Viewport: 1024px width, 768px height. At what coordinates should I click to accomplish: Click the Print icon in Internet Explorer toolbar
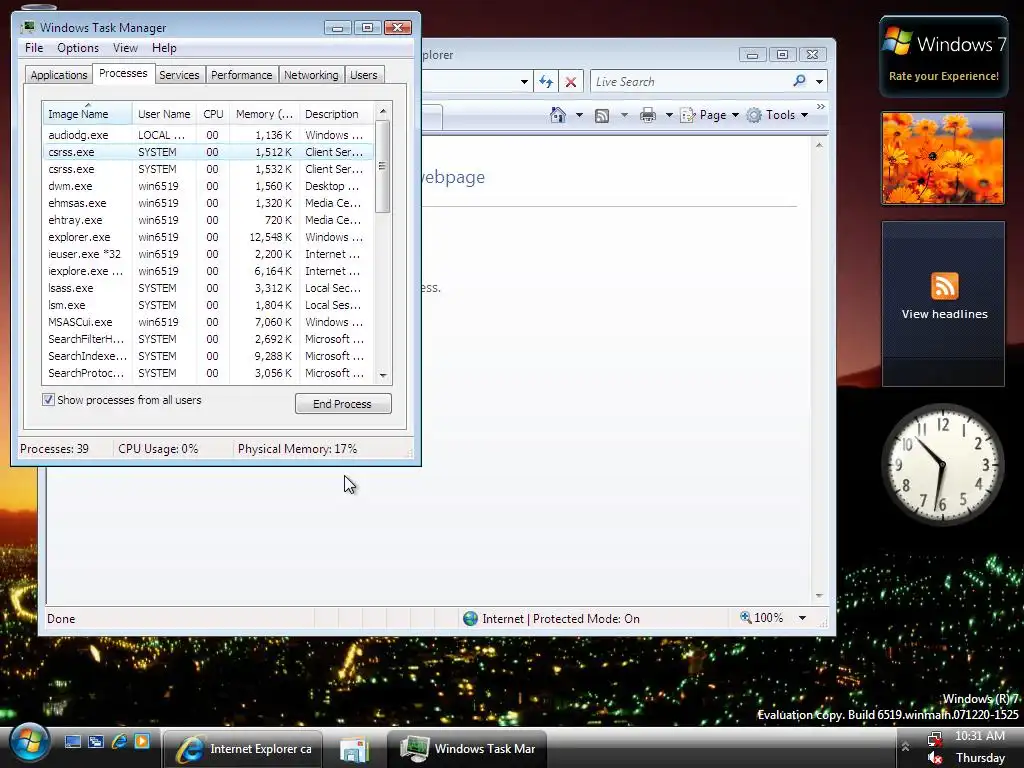pyautogui.click(x=648, y=116)
